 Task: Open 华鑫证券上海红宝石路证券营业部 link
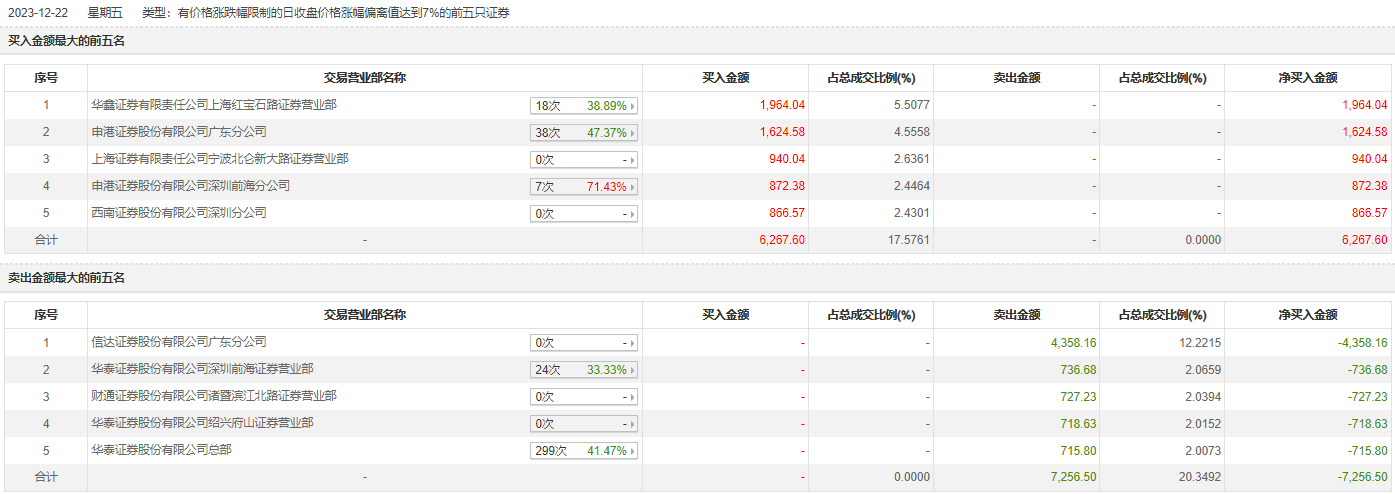[x=214, y=104]
